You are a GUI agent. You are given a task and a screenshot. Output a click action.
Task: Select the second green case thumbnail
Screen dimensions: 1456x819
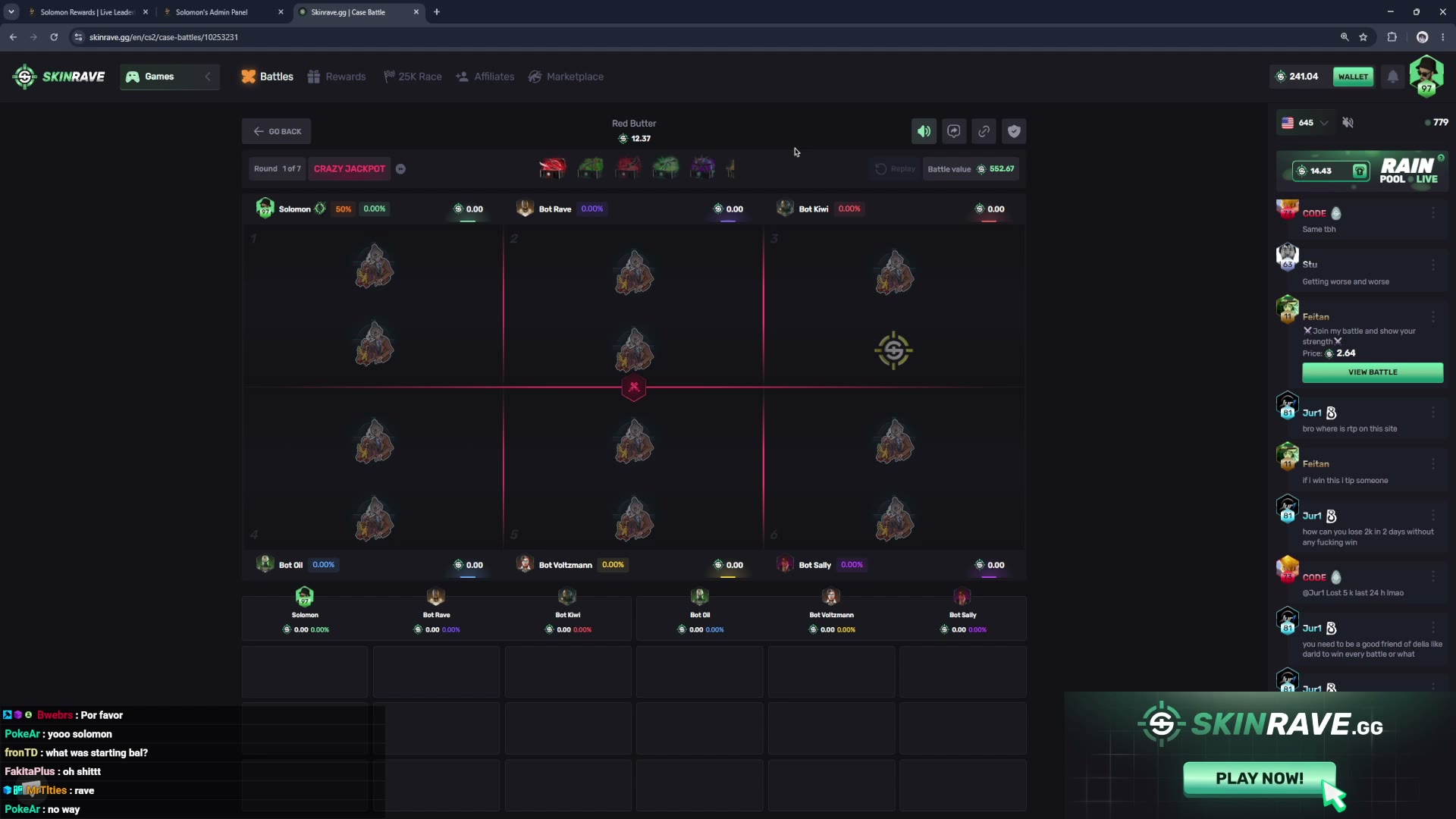(665, 168)
